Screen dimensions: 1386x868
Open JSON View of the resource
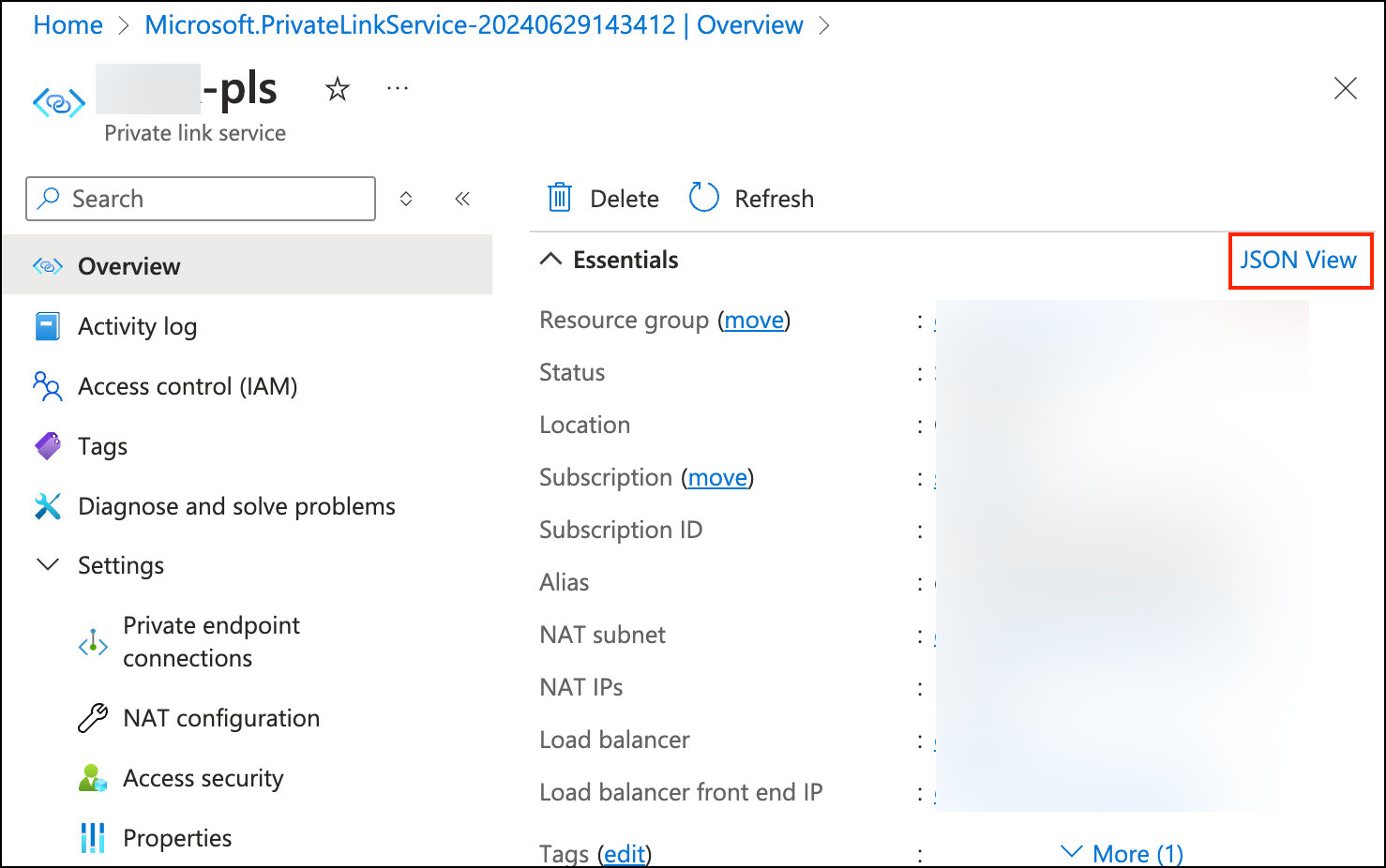[x=1300, y=260]
